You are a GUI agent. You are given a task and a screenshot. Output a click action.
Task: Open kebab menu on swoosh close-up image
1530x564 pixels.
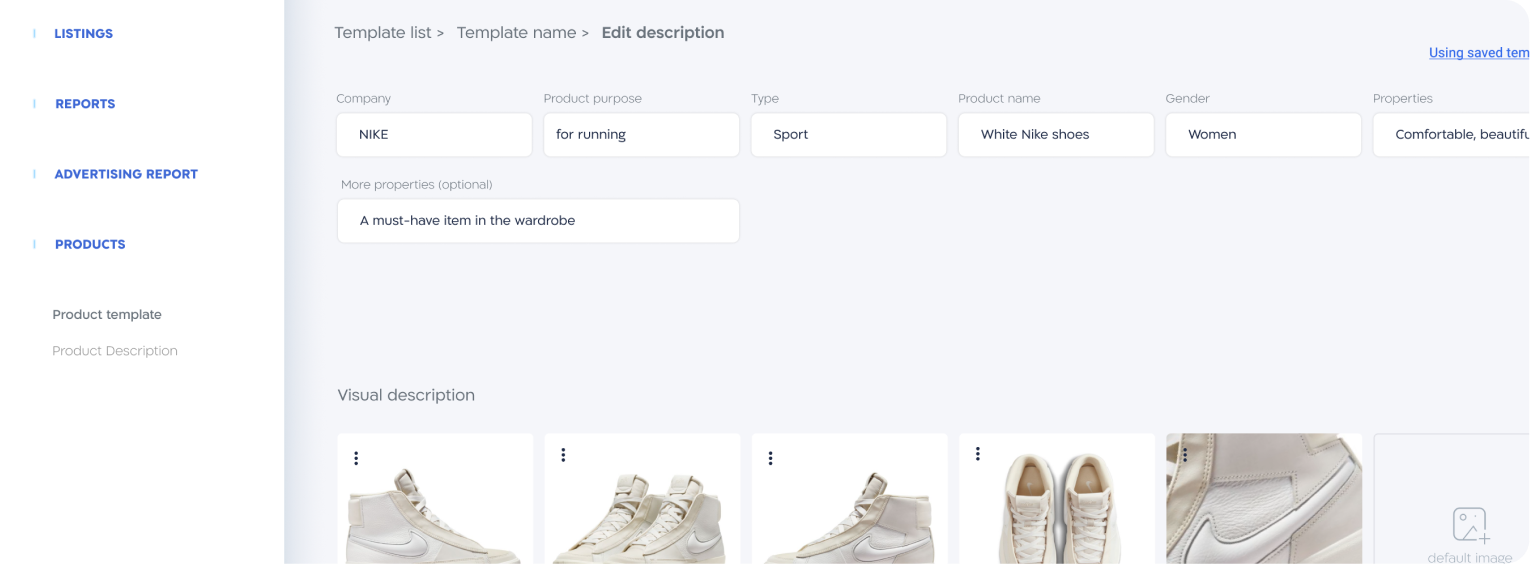(x=1185, y=455)
